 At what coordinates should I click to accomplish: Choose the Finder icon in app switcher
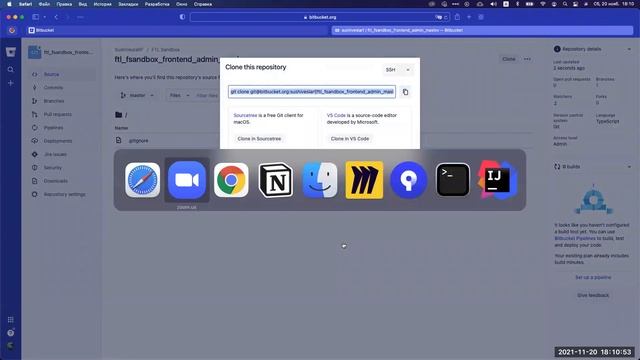[x=320, y=180]
